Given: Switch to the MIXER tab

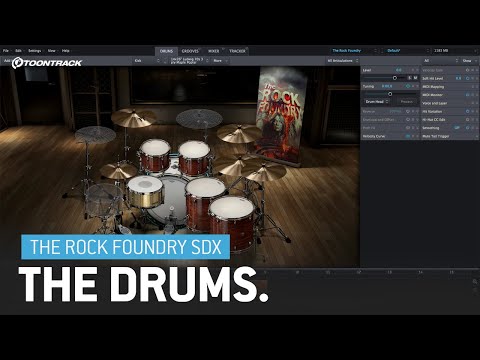Looking at the screenshot, I should point(214,51).
